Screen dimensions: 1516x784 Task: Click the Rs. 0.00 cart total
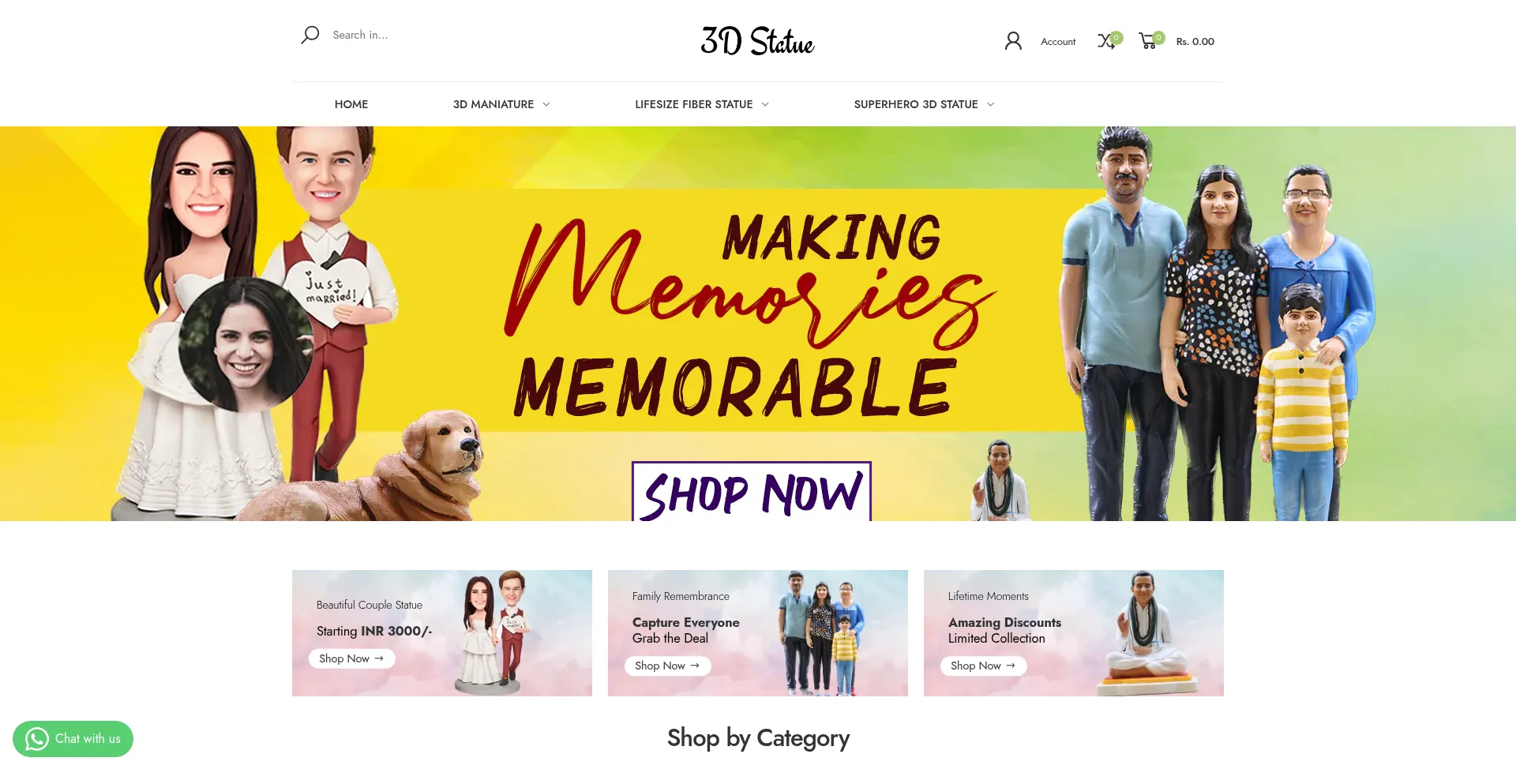[x=1195, y=42]
